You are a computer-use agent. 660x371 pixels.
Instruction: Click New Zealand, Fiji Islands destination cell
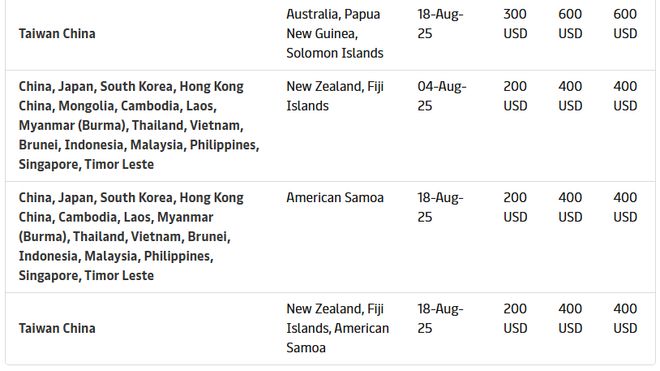coord(335,96)
